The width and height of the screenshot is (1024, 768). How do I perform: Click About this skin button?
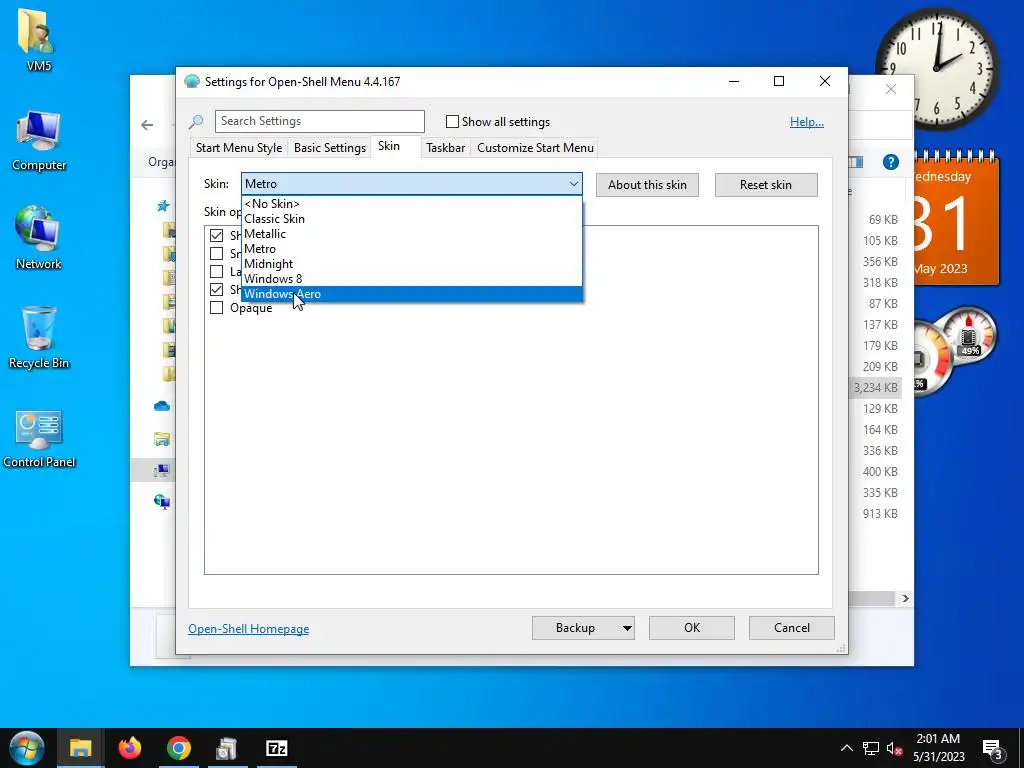(647, 185)
